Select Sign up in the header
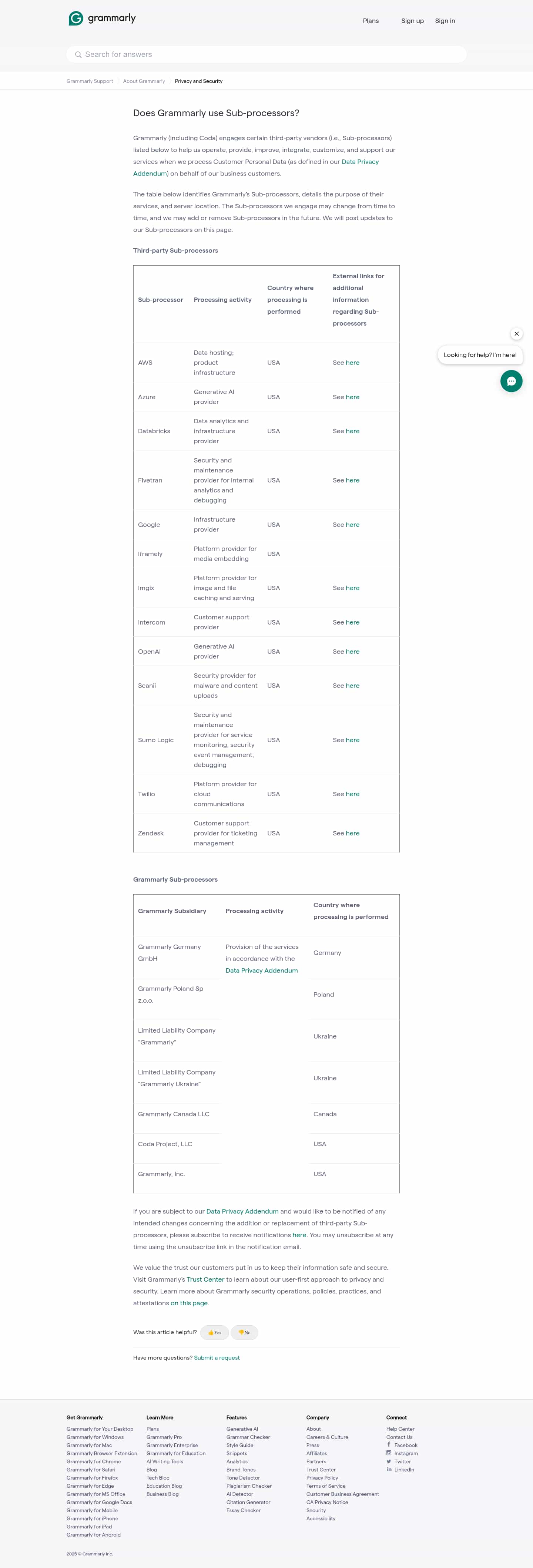 (x=412, y=21)
